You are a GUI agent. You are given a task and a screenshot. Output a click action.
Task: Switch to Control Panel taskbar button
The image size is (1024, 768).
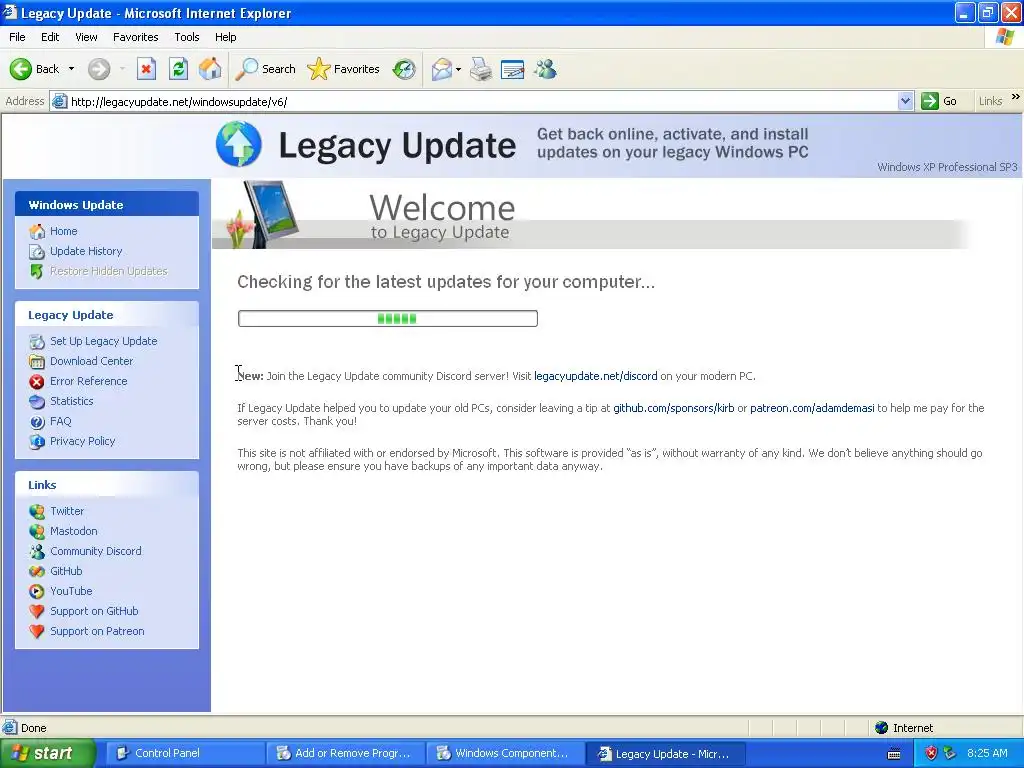(x=184, y=754)
